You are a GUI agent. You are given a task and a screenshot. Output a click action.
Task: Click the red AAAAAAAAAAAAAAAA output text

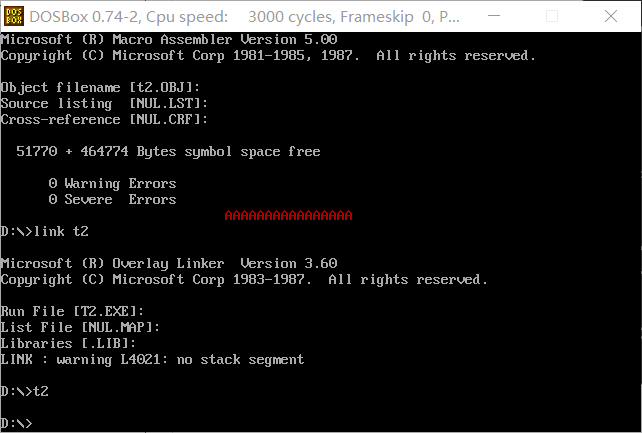point(288,216)
